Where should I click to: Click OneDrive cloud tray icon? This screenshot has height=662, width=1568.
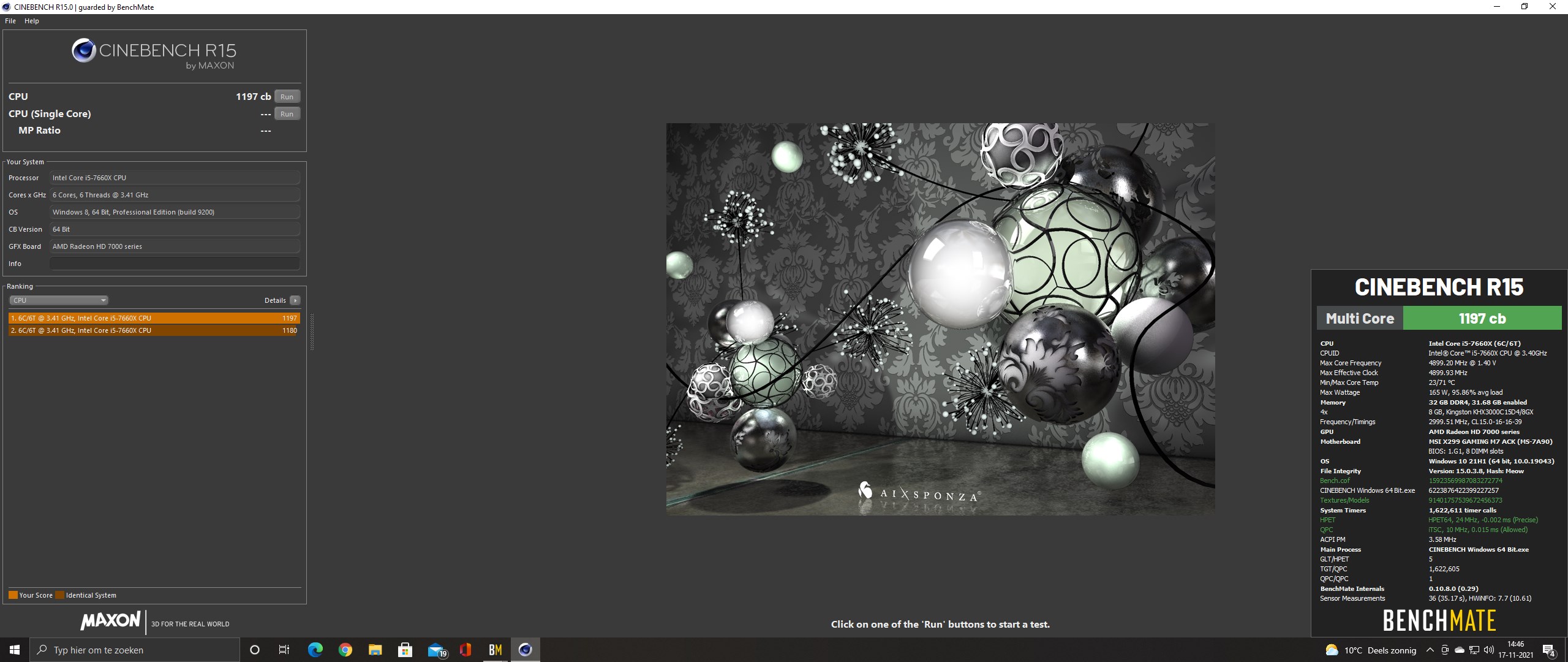coord(1460,650)
